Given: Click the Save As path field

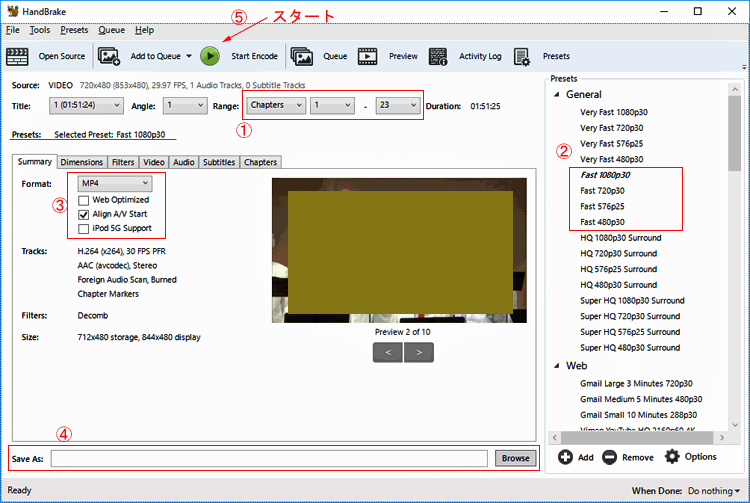Looking at the screenshot, I should click(x=269, y=459).
